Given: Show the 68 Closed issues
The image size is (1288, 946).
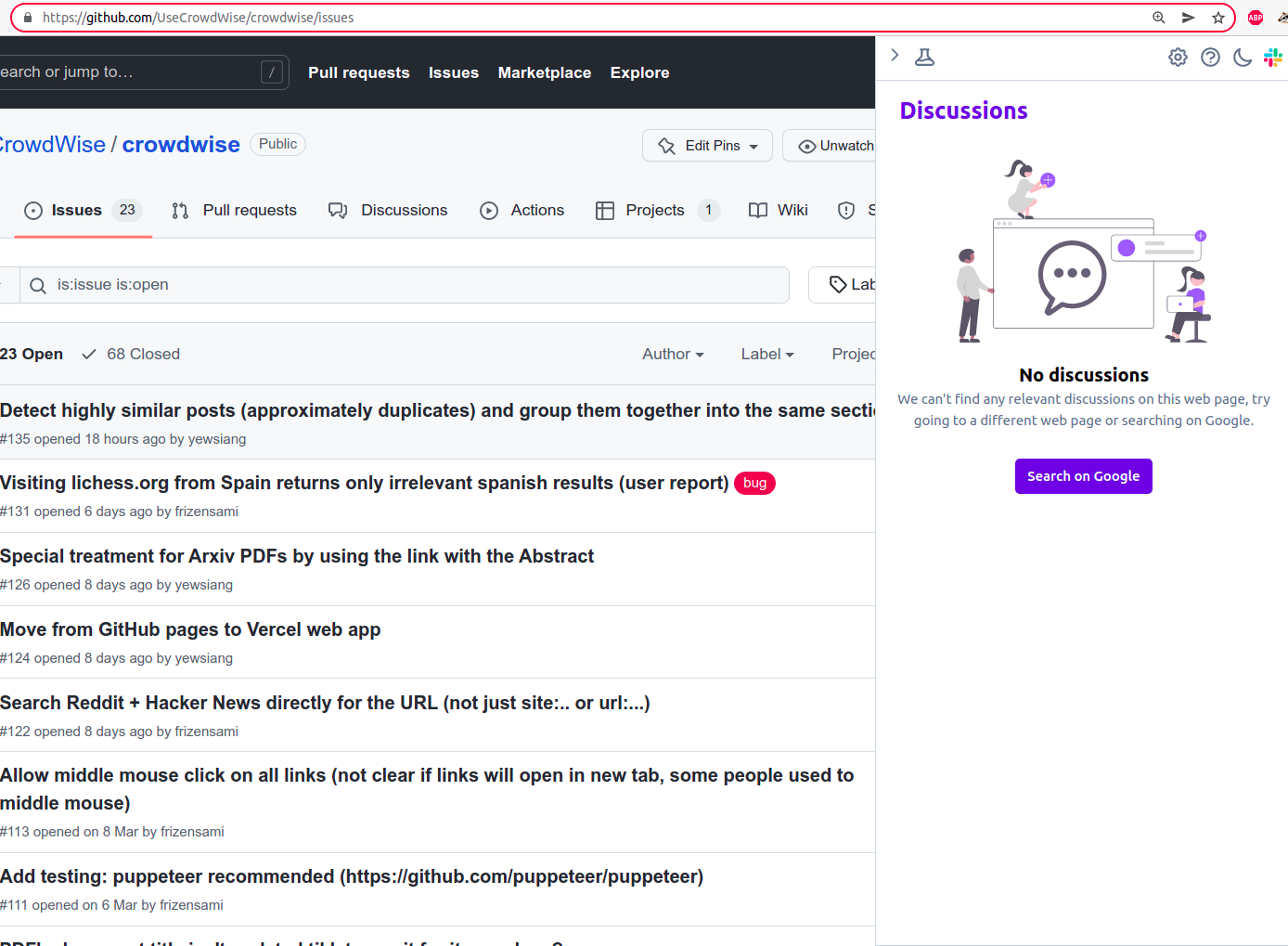Looking at the screenshot, I should click(131, 354).
